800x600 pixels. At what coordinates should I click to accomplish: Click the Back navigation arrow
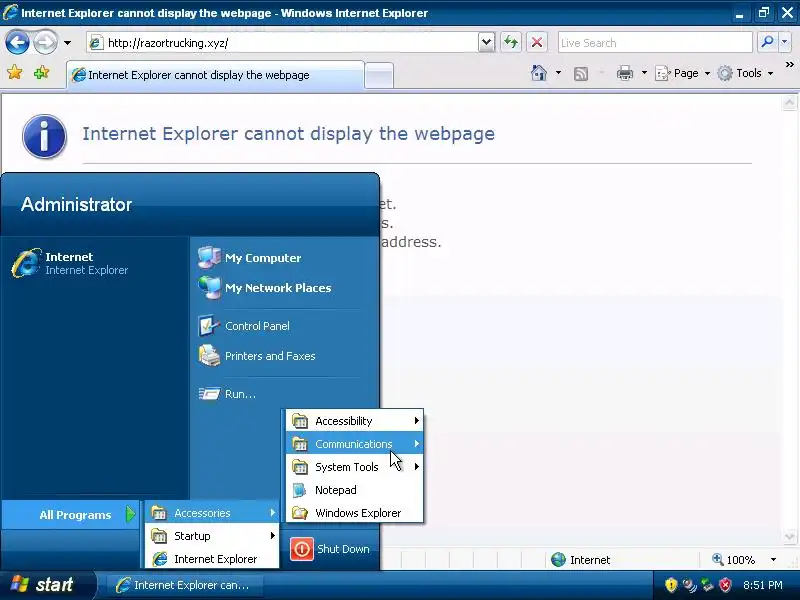[x=17, y=42]
